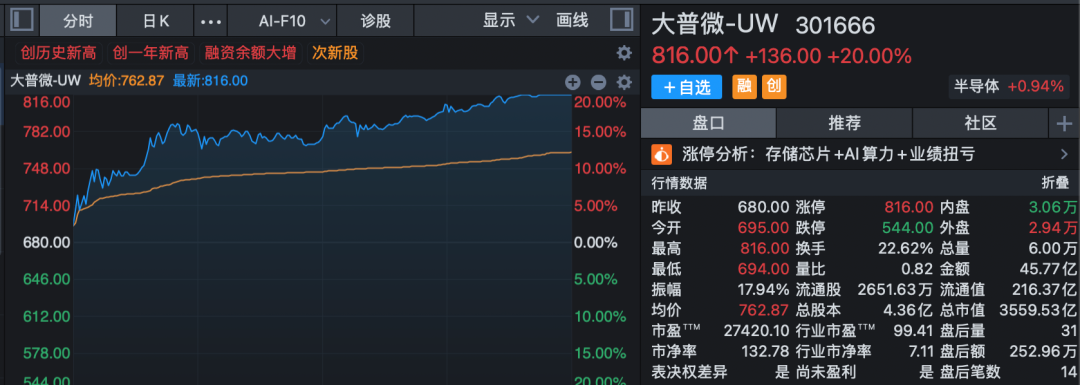Add new panel tab with plus

pyautogui.click(x=1064, y=124)
